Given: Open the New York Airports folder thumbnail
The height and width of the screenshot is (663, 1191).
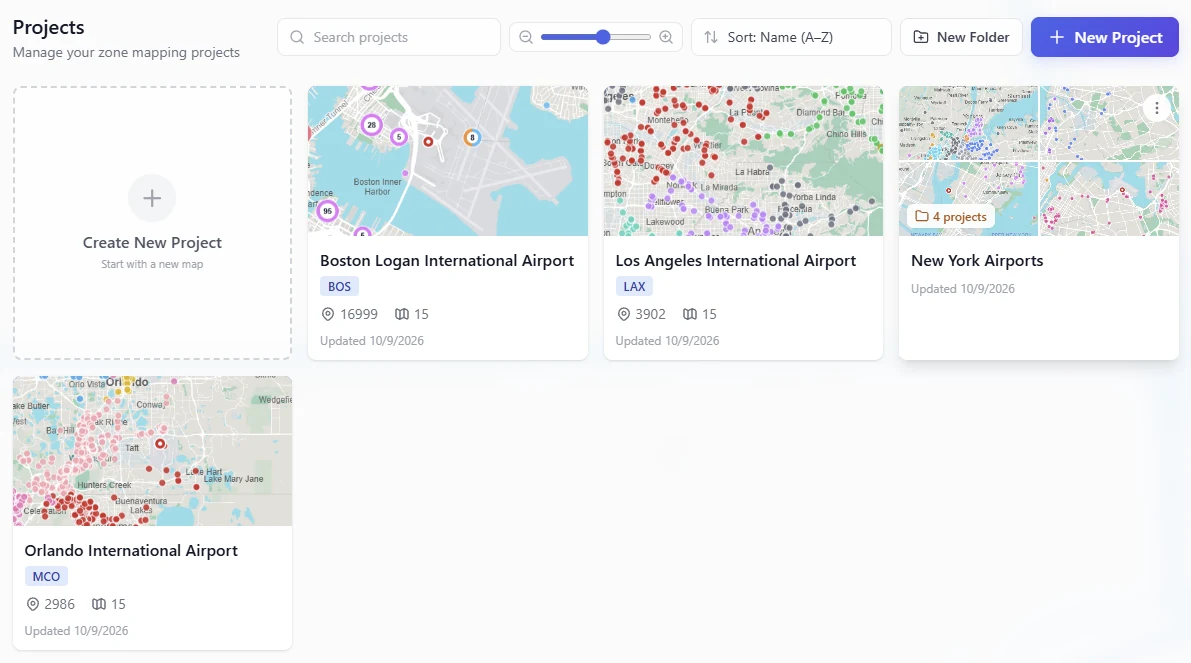Looking at the screenshot, I should 1039,161.
